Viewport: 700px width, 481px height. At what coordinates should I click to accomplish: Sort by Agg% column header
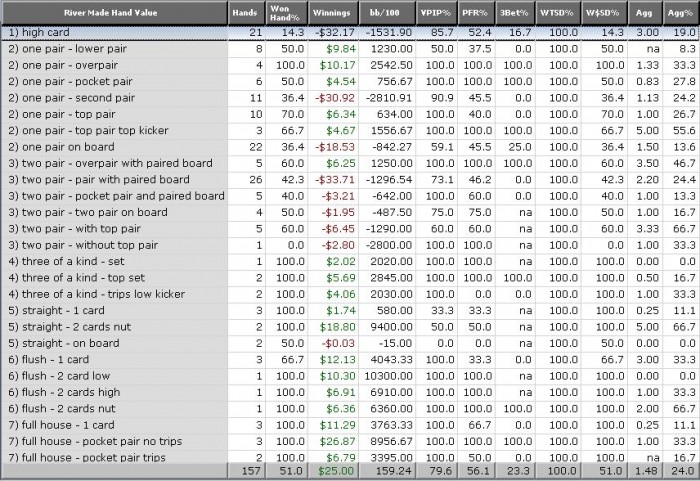681,13
